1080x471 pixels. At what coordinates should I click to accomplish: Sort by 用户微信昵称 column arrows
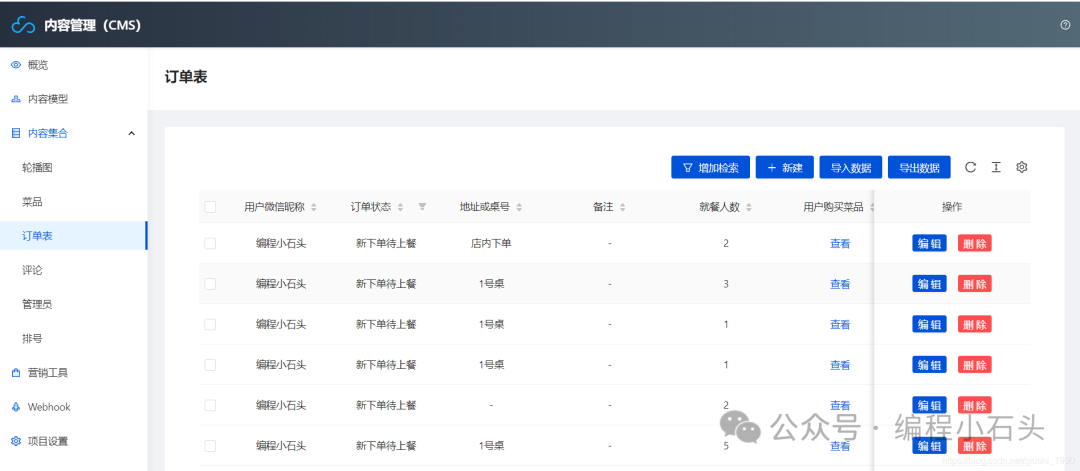[x=314, y=207]
